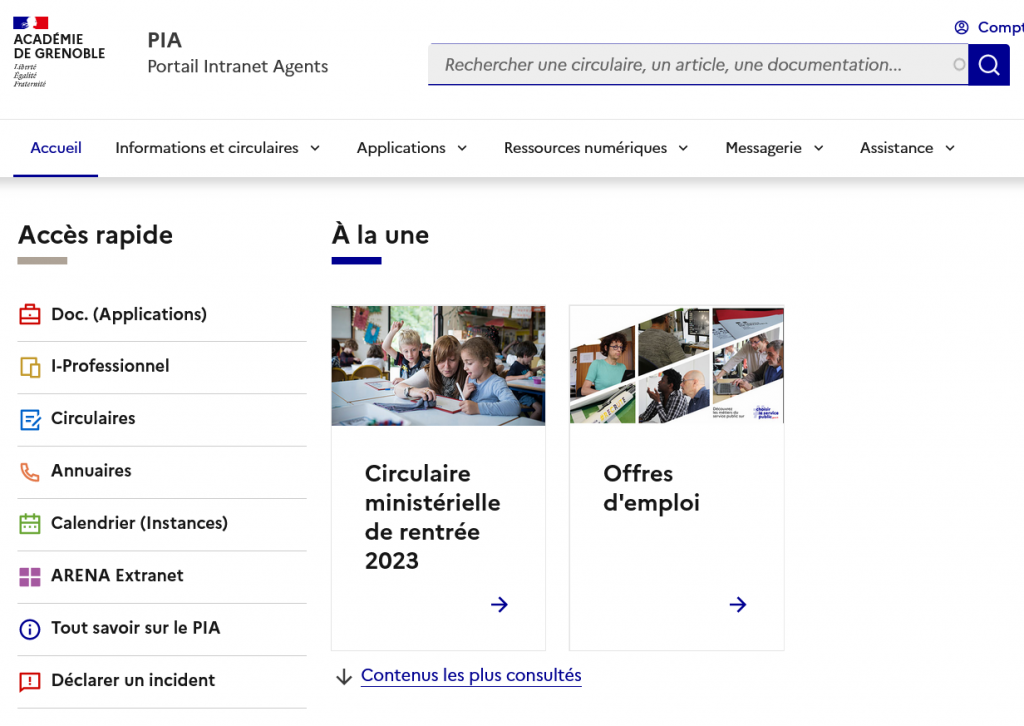
Task: Click the purple ARENA Extranet grid icon
Action: (x=30, y=576)
